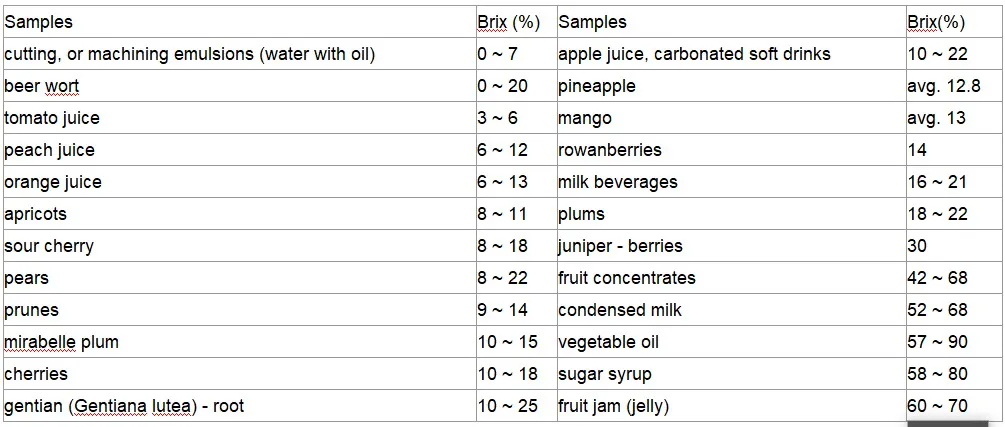Select 'apple juice, carbonated soft drinks' cell
Screen dimensions: 1005x427
pos(694,54)
